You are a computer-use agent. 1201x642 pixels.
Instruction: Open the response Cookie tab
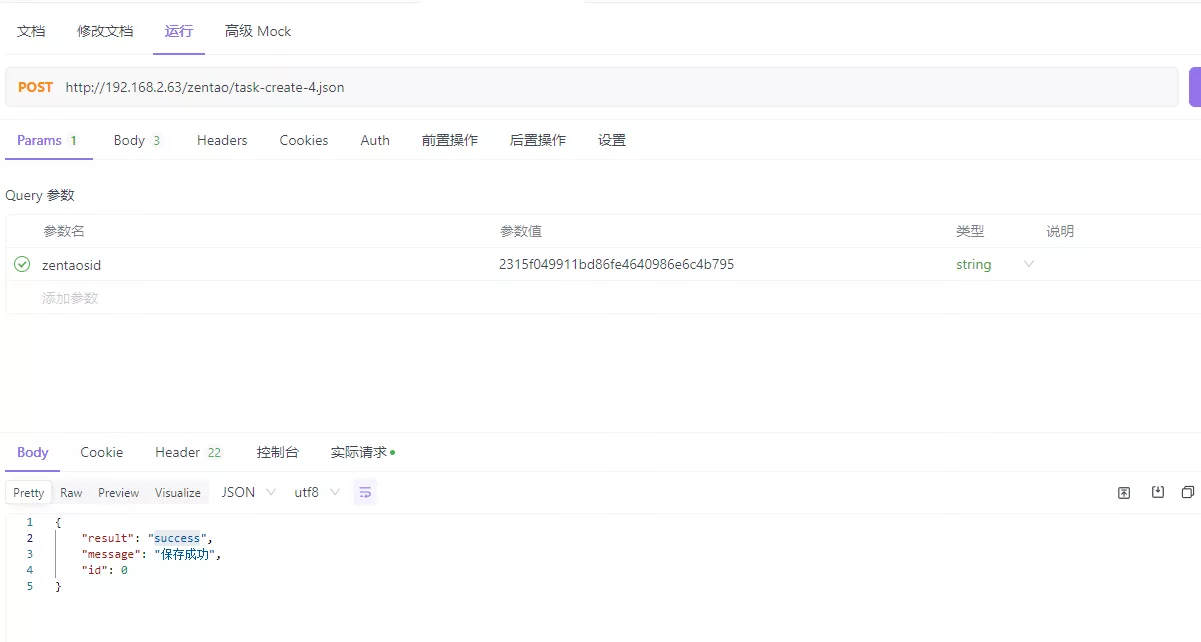click(x=102, y=452)
